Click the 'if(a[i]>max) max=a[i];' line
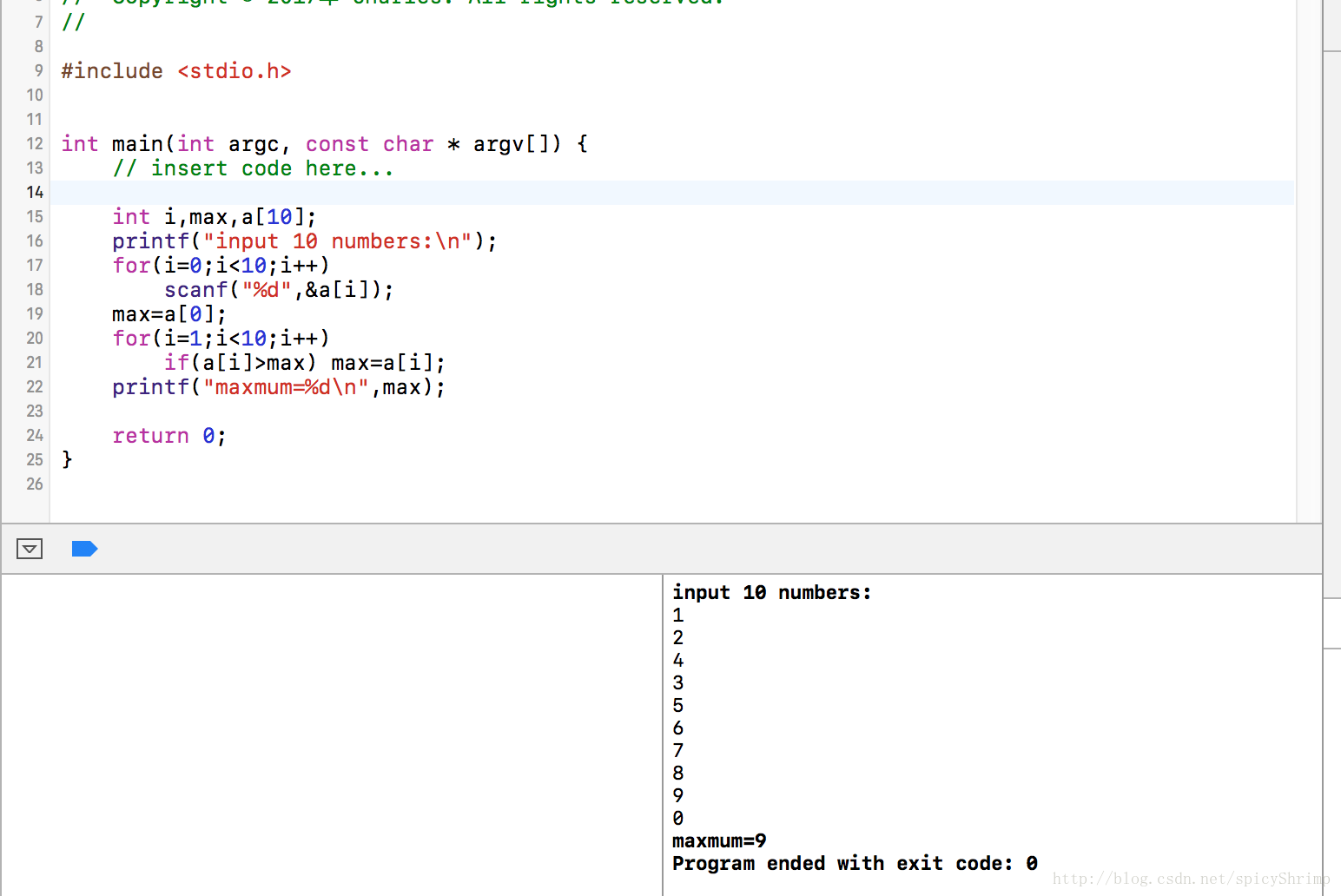This screenshot has height=896, width=1341. pyautogui.click(x=305, y=363)
